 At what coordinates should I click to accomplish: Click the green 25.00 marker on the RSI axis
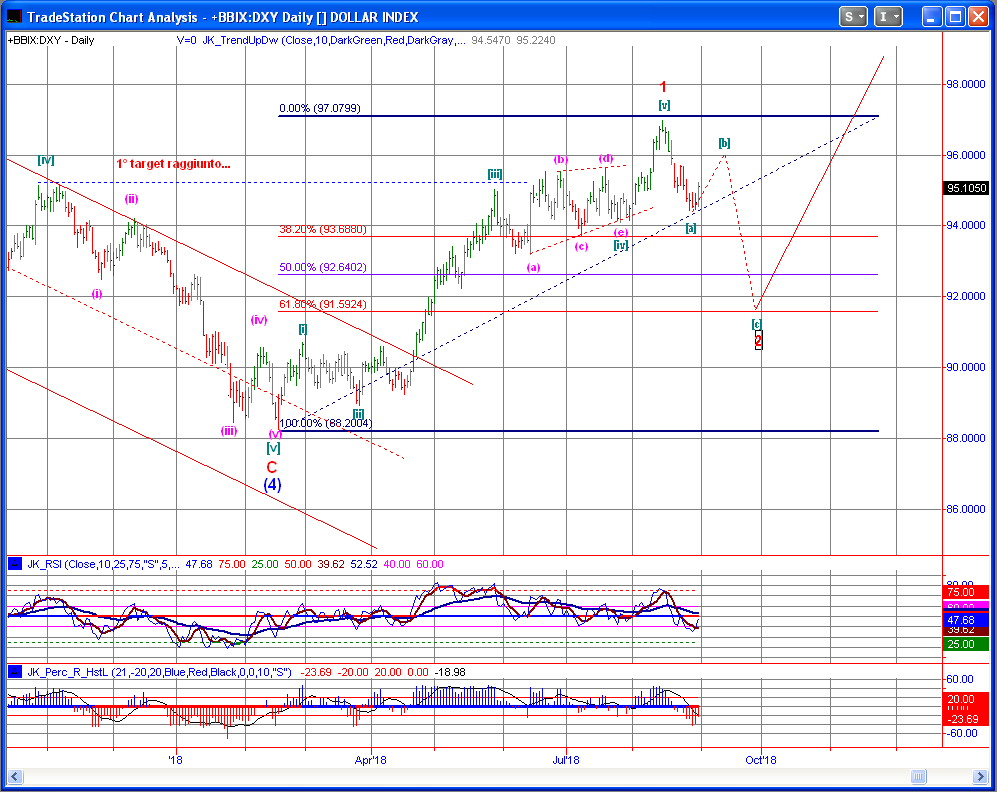966,644
